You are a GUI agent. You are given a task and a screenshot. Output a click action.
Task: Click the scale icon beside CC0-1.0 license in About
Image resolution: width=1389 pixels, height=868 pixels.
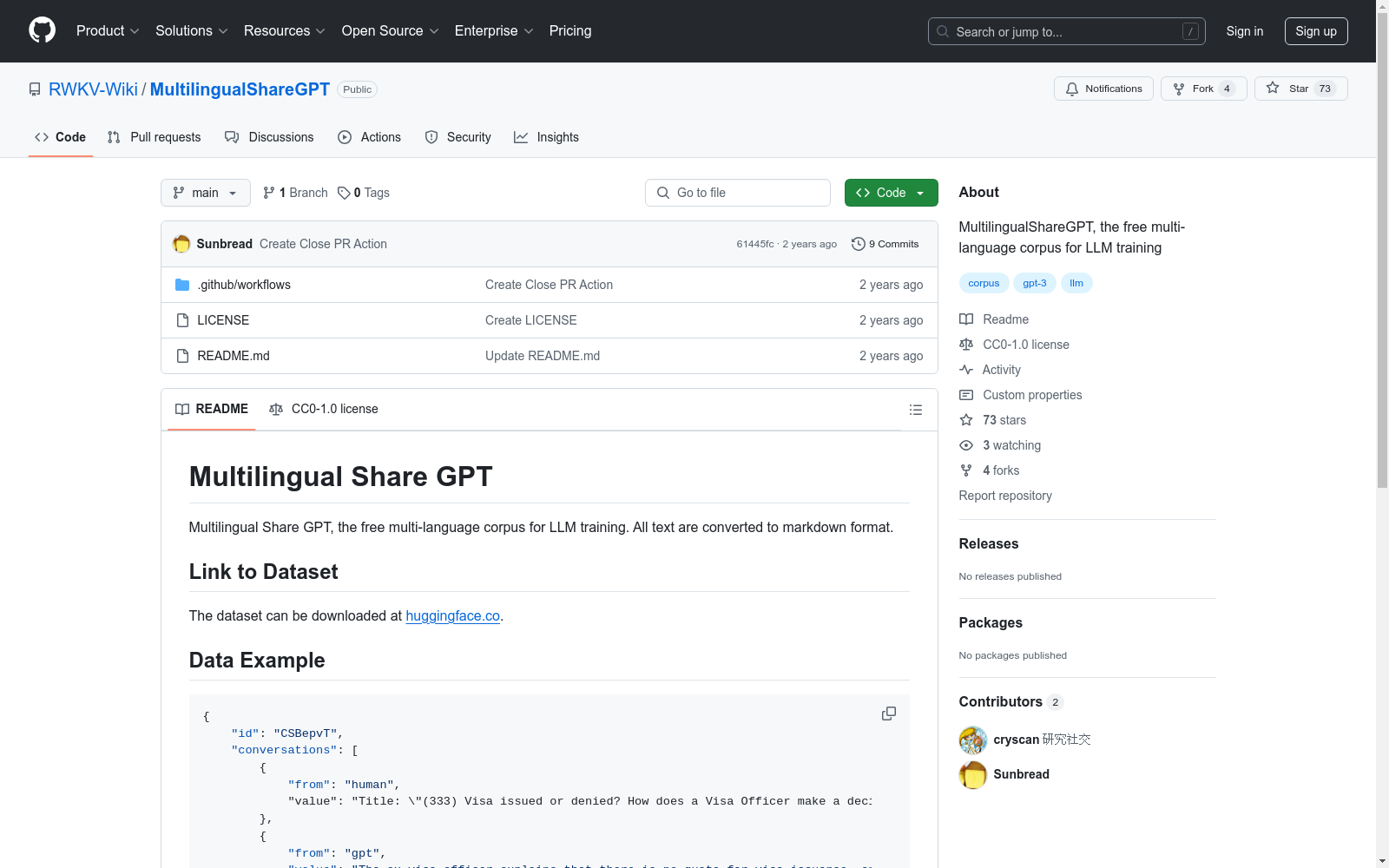[966, 345]
